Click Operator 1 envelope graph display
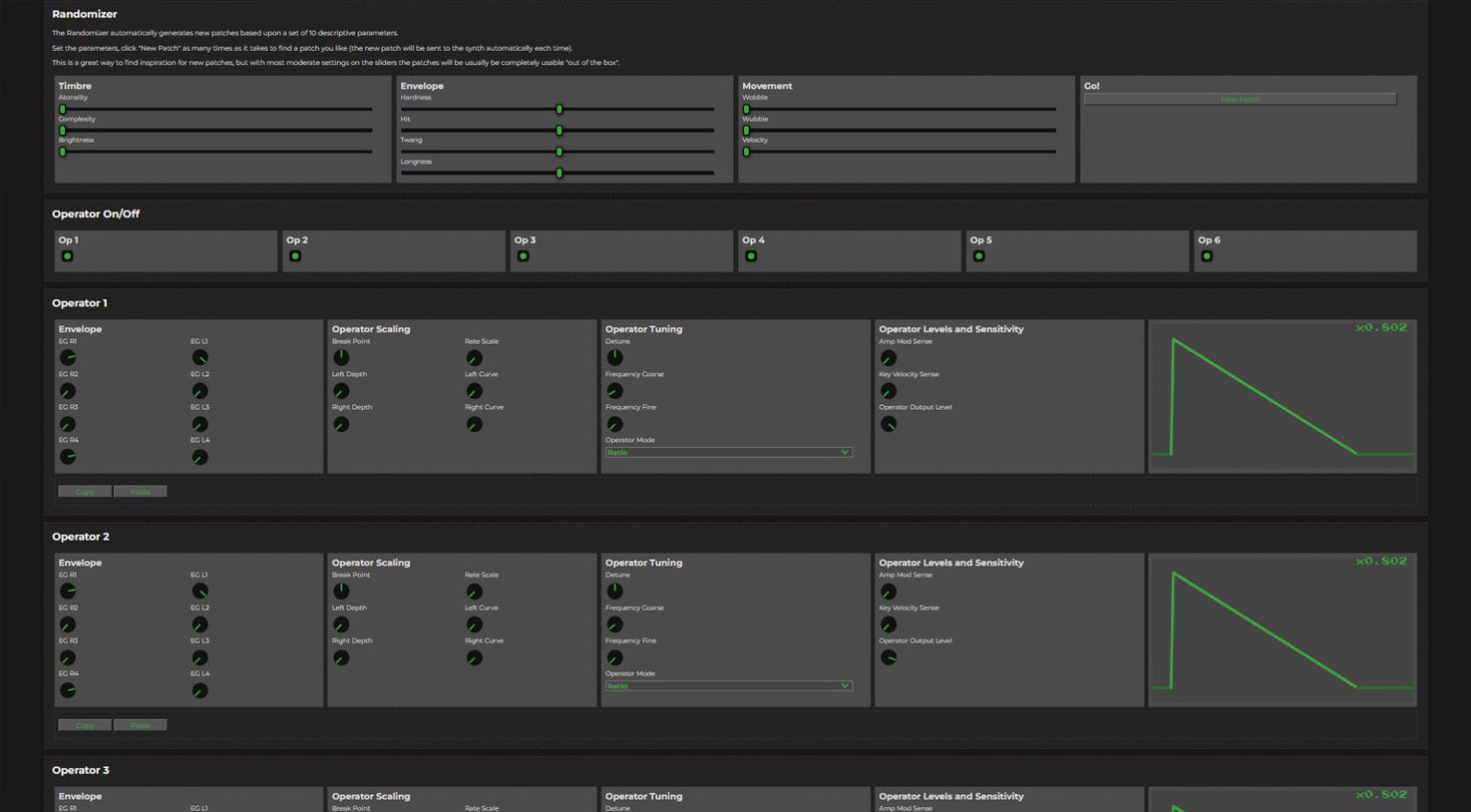Viewport: 1471px width, 812px height. click(x=1281, y=396)
